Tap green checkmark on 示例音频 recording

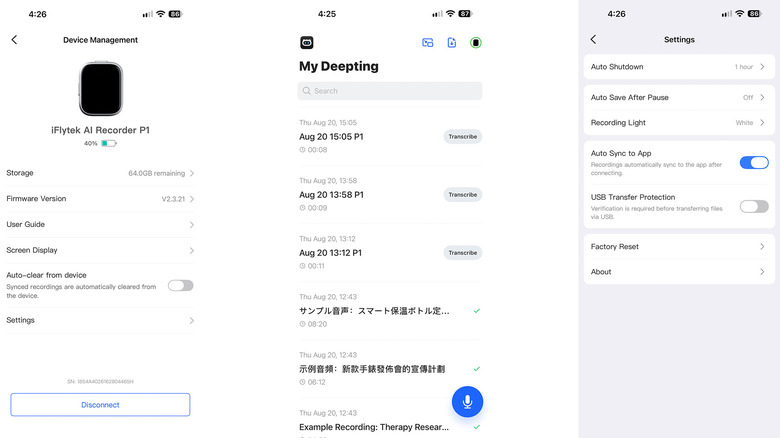(477, 369)
